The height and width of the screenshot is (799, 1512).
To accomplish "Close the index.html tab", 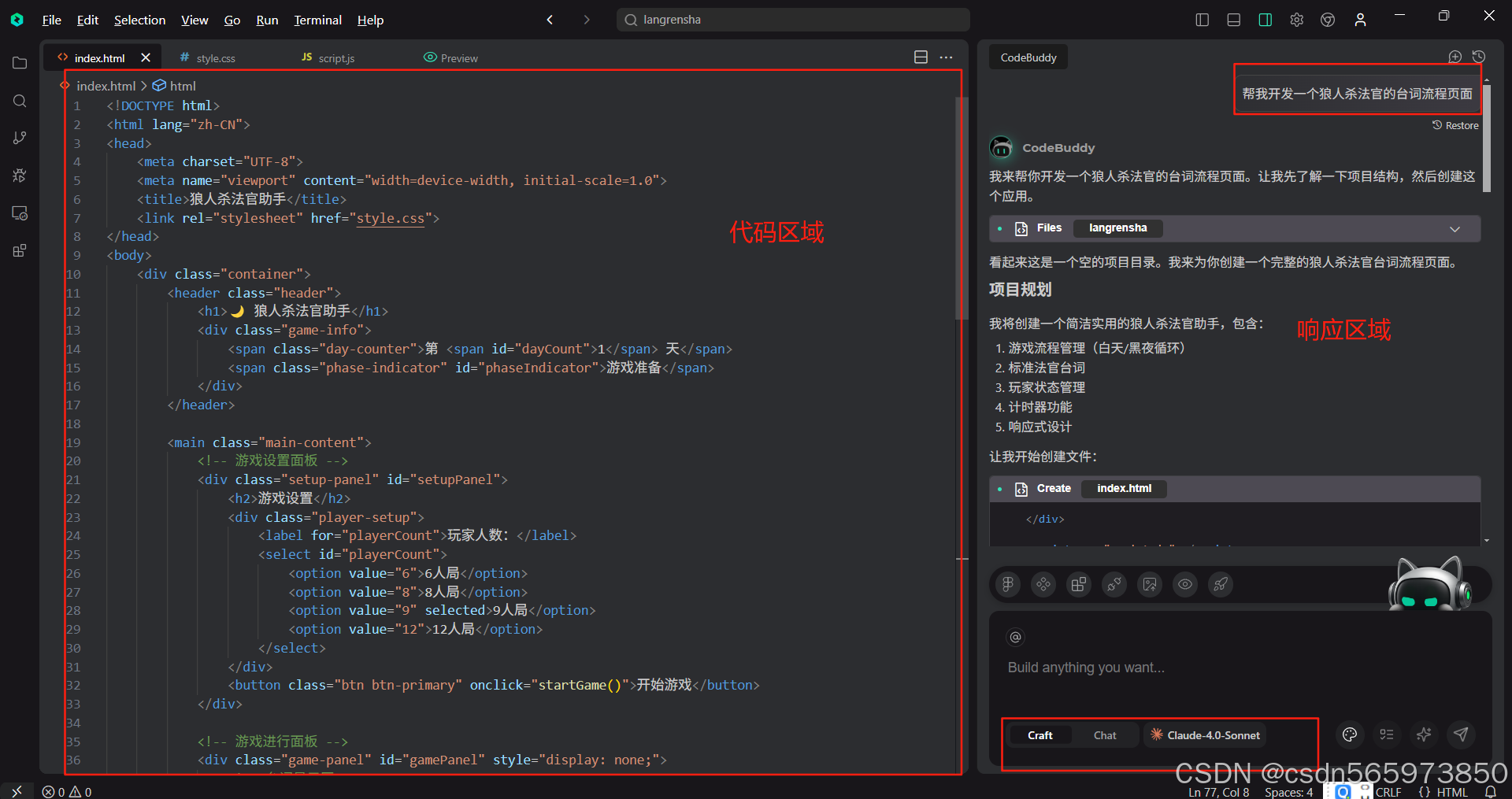I will (x=146, y=57).
